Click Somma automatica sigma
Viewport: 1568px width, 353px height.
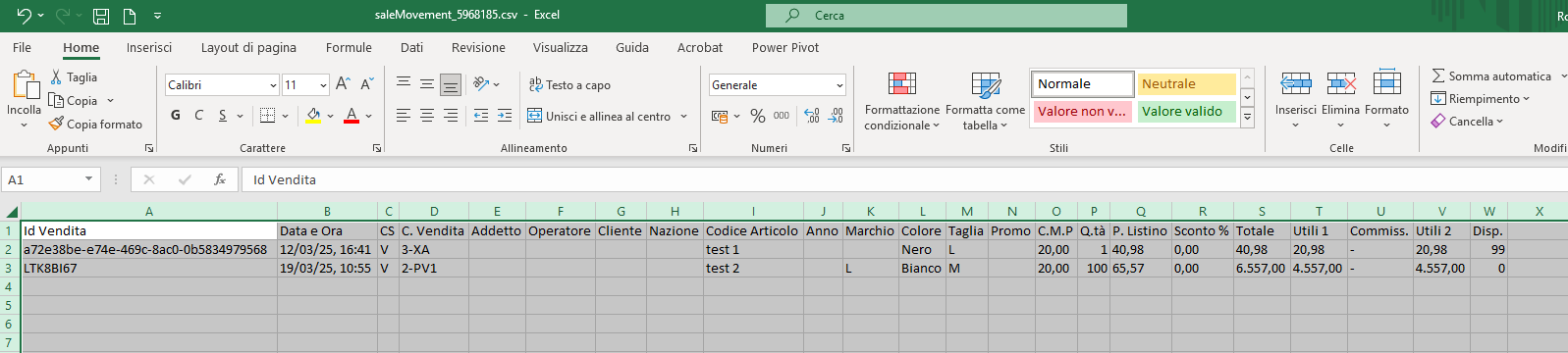[1492, 76]
